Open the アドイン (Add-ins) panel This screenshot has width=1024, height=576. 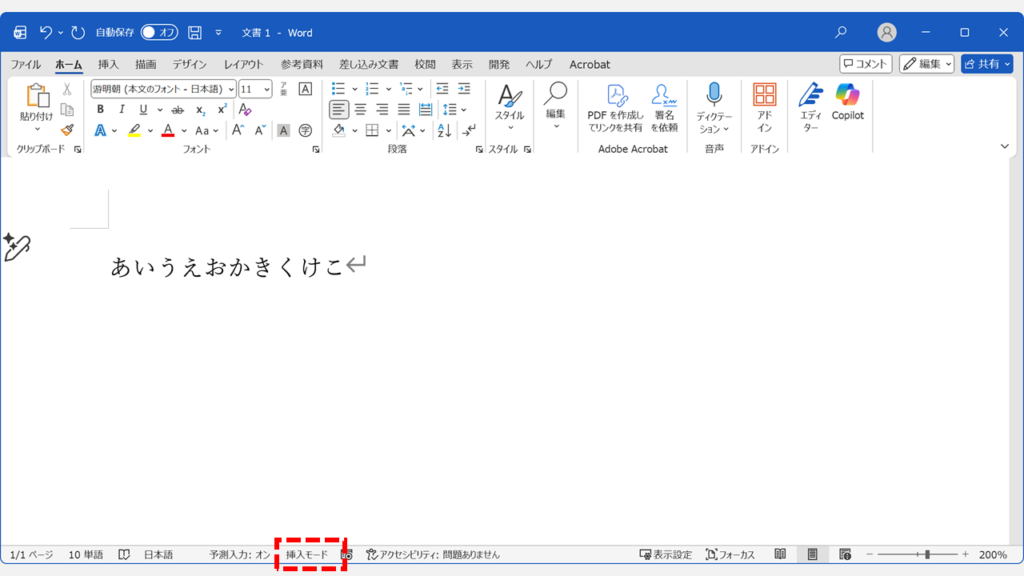[764, 105]
